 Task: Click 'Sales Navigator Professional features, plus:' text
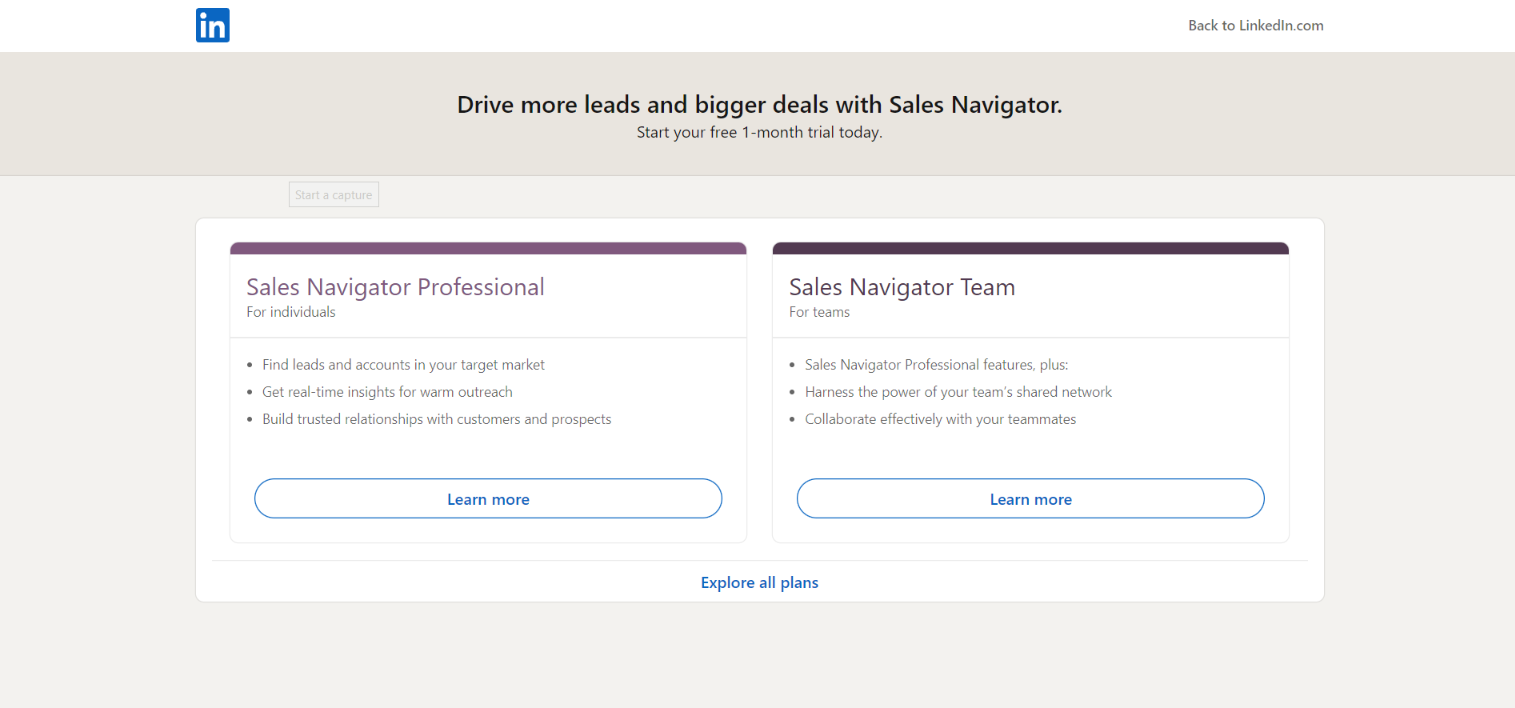(936, 365)
